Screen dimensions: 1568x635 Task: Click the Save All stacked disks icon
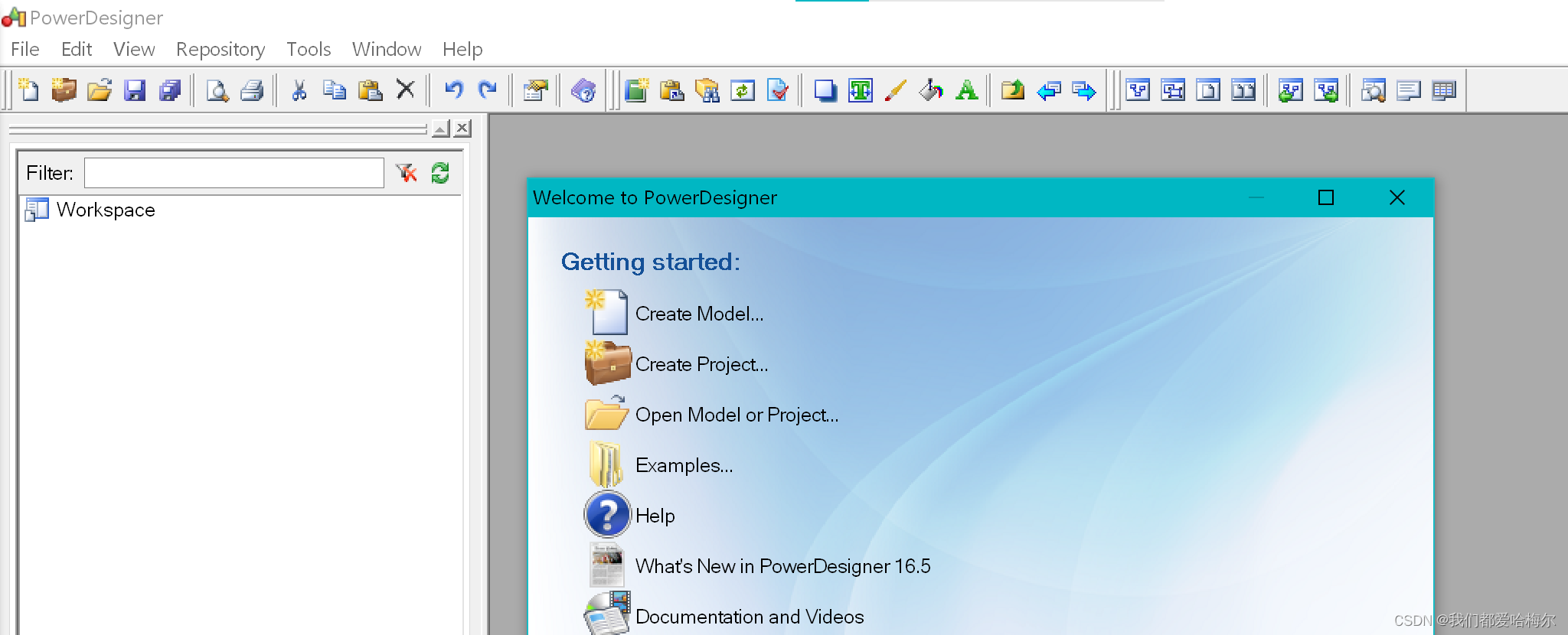click(170, 90)
